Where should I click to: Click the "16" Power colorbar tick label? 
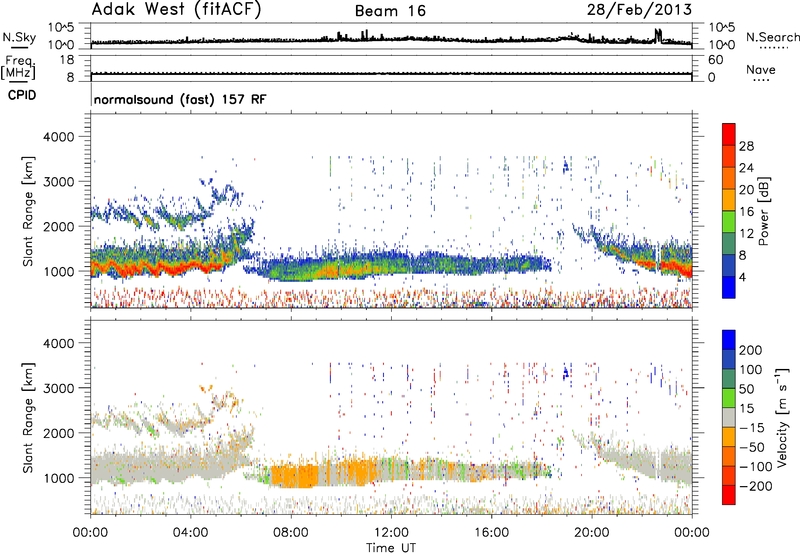click(746, 212)
